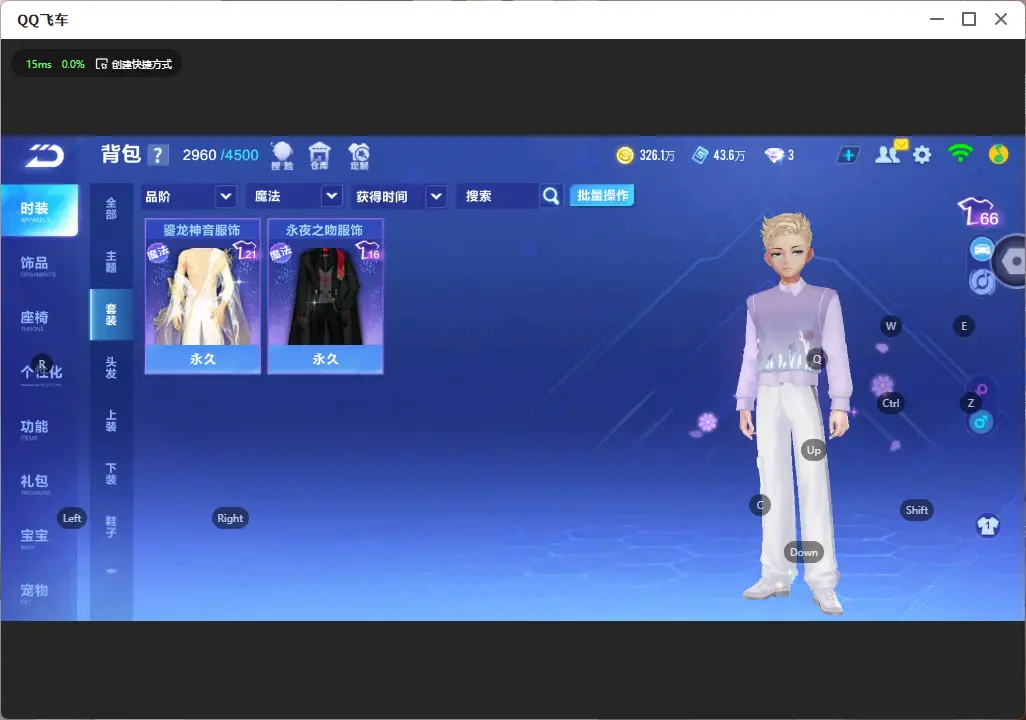The image size is (1026, 720).
Task: Click the hexagon button on the right edge
Action: point(1011,261)
